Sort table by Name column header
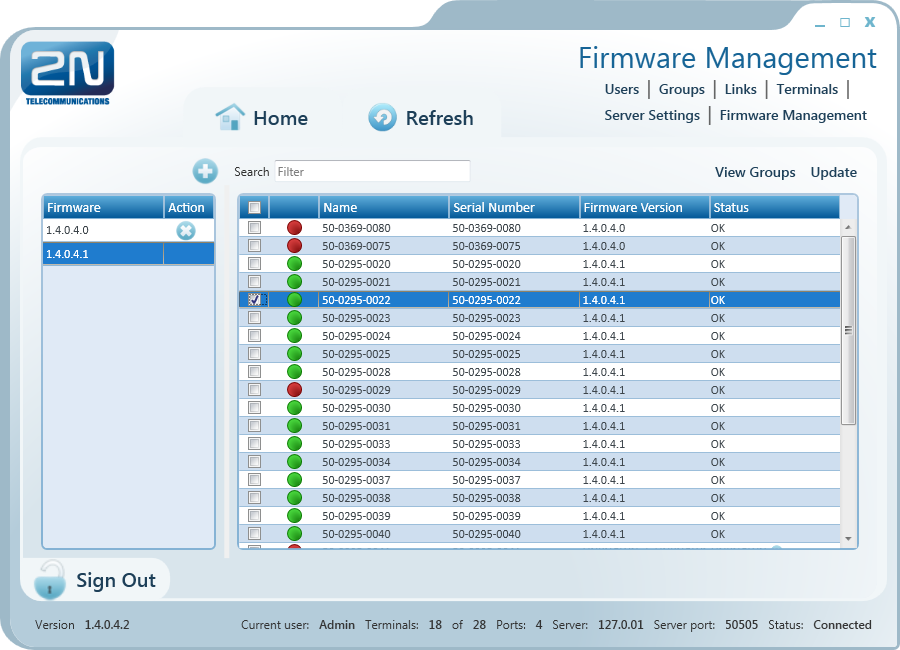This screenshot has height=650, width=900. coord(383,207)
